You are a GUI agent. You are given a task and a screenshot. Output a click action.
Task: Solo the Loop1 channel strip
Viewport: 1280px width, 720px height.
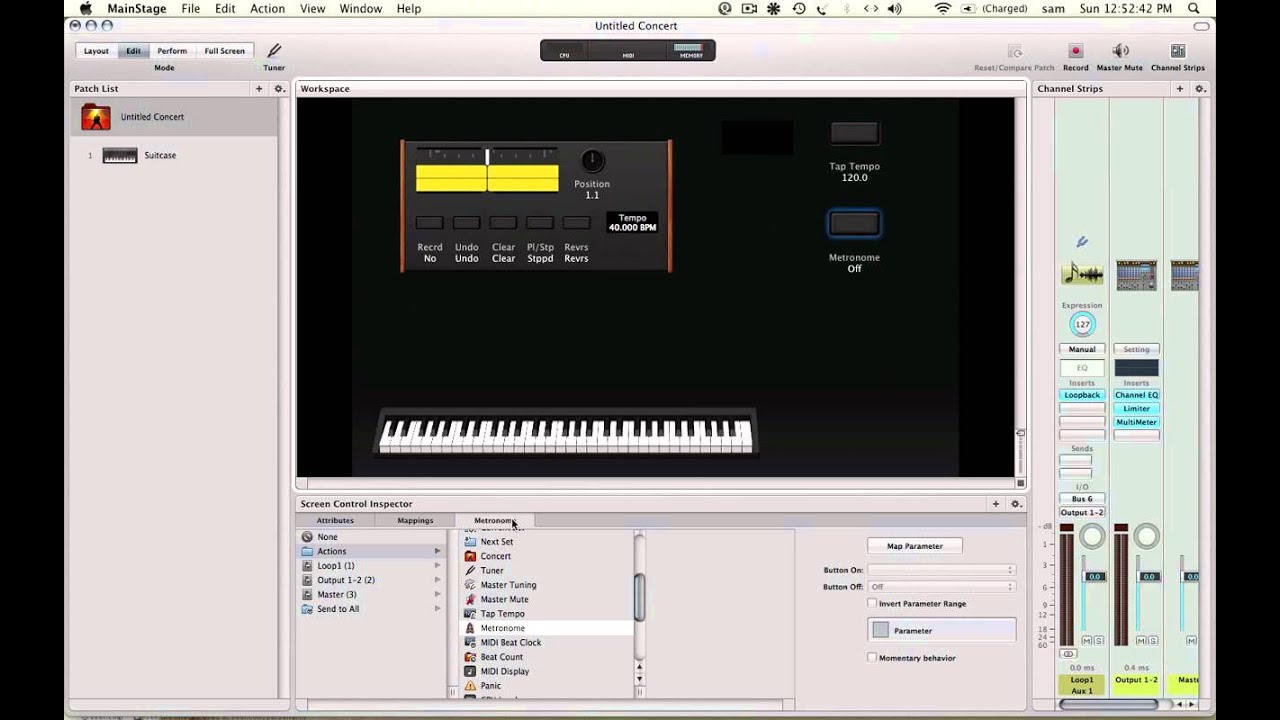tap(1098, 640)
